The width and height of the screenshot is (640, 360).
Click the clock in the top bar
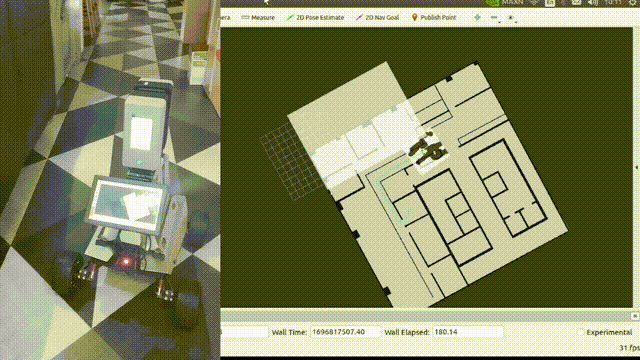pos(612,2)
